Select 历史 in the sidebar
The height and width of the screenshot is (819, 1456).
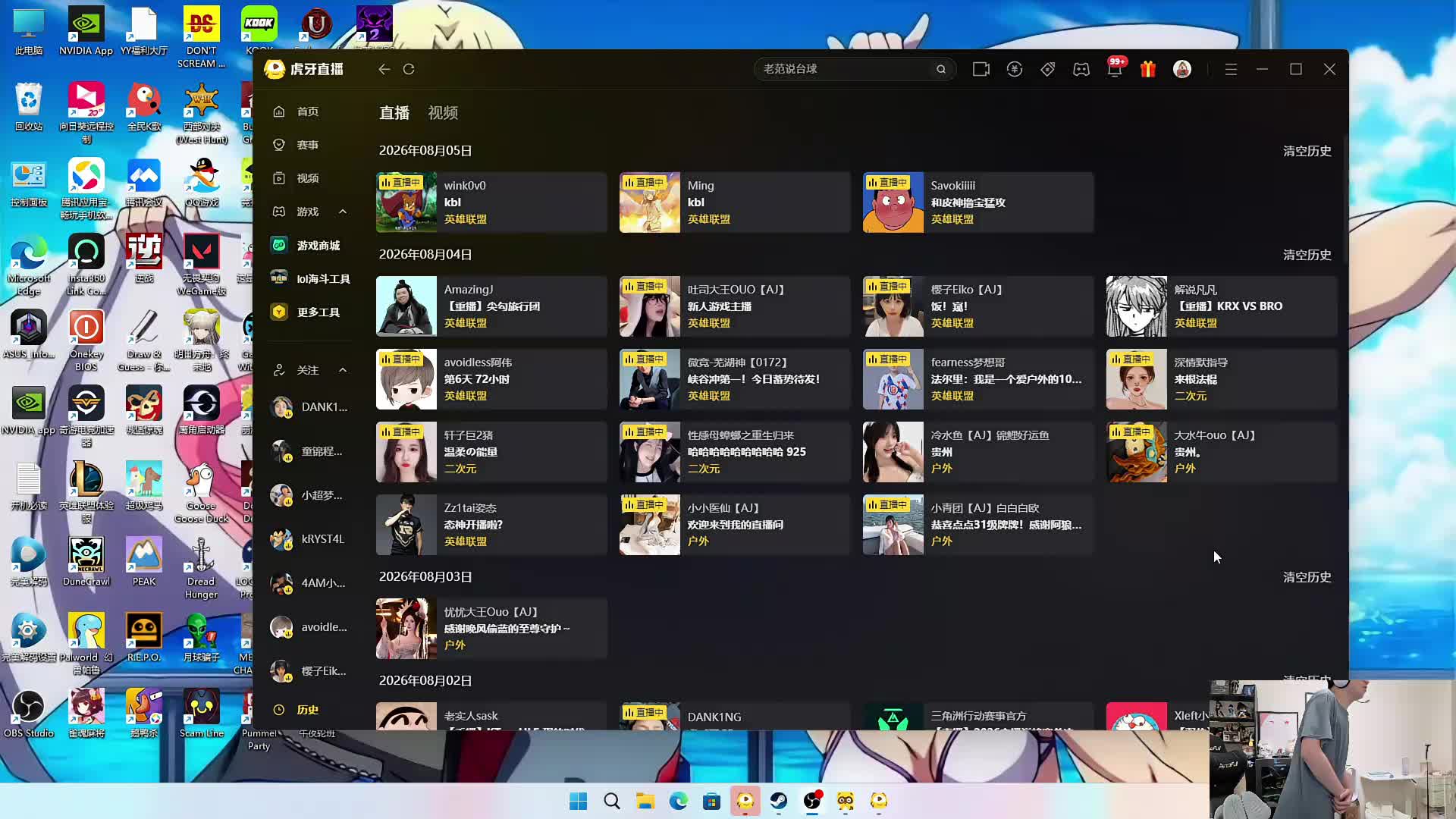point(306,710)
